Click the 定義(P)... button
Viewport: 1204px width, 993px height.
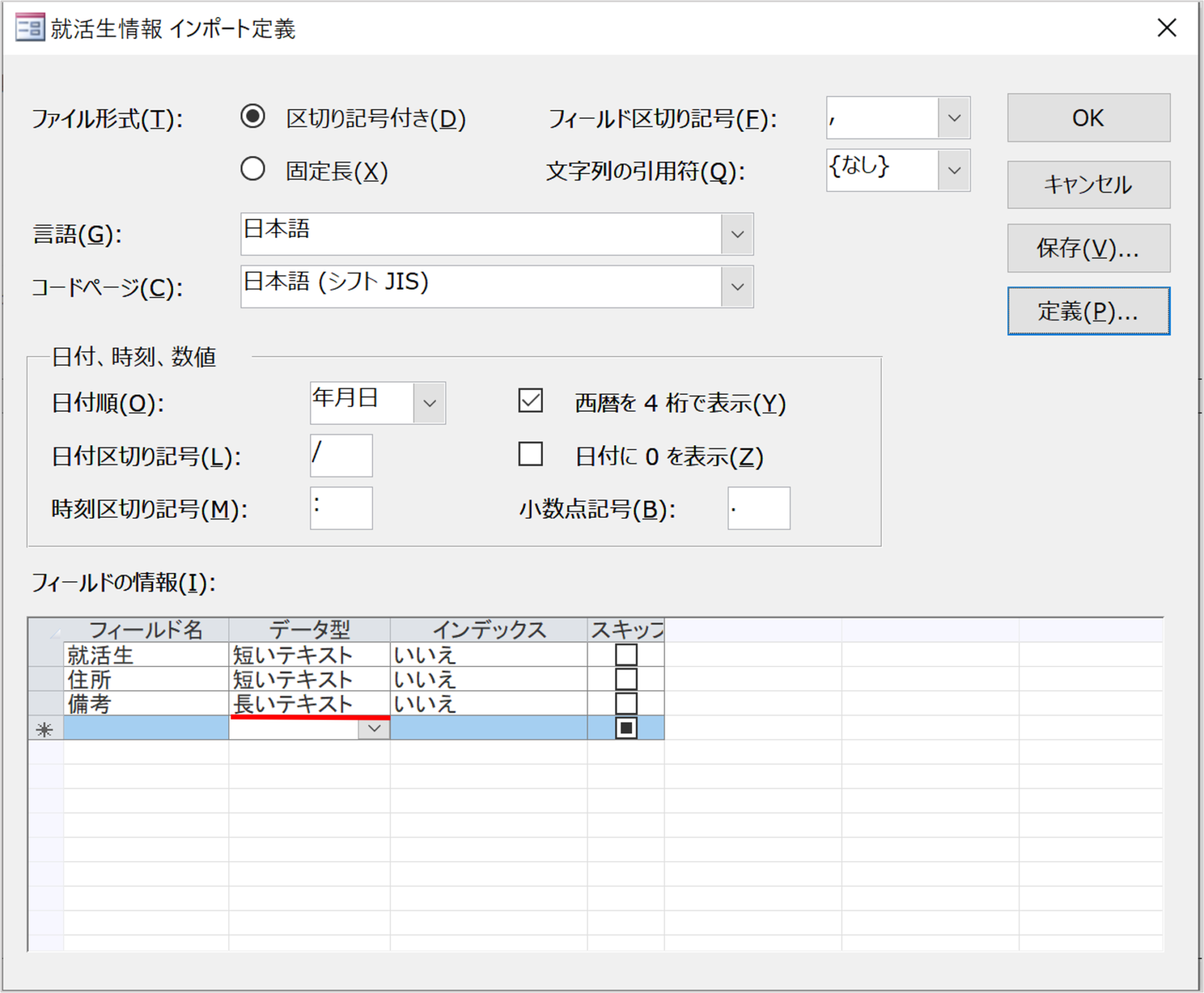(1089, 311)
